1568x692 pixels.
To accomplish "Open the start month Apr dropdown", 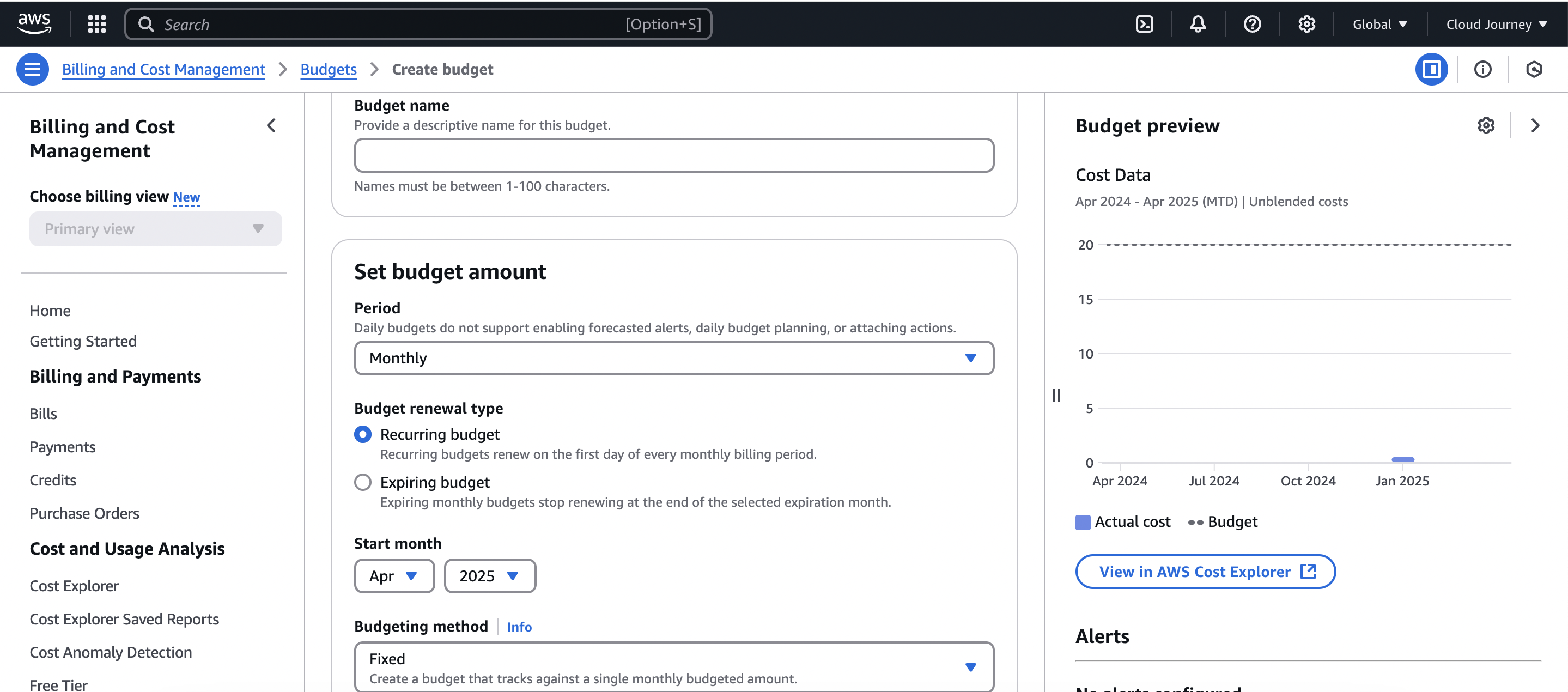I will (x=394, y=576).
